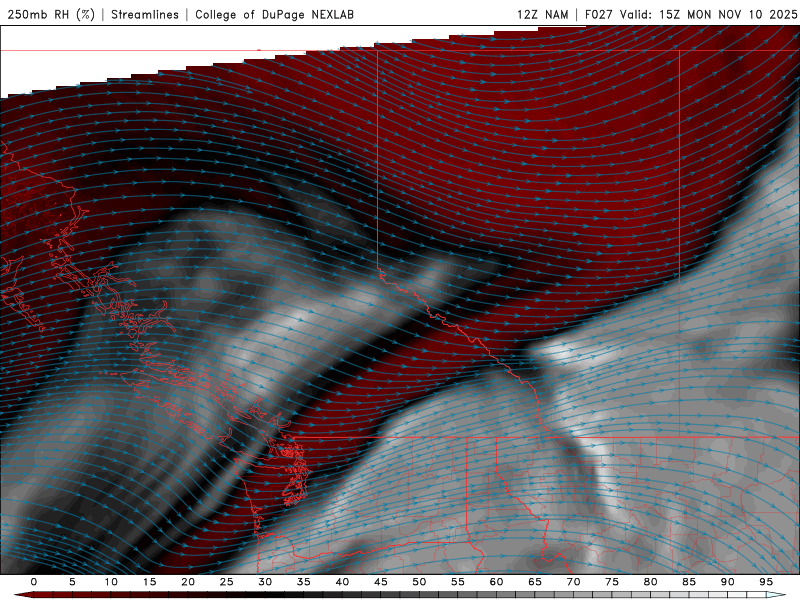
Task: Click the '70' value on the color scale
Action: pos(573,582)
